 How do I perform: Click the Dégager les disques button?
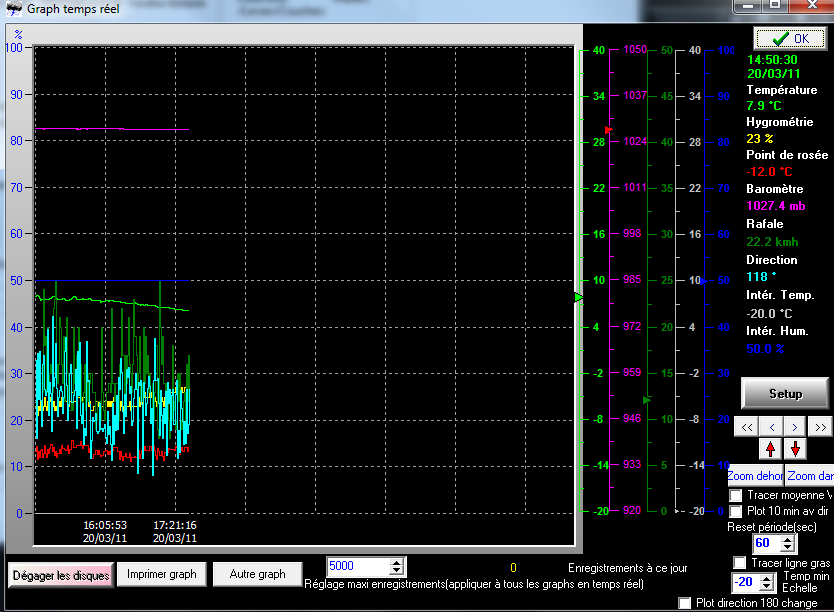pos(61,575)
